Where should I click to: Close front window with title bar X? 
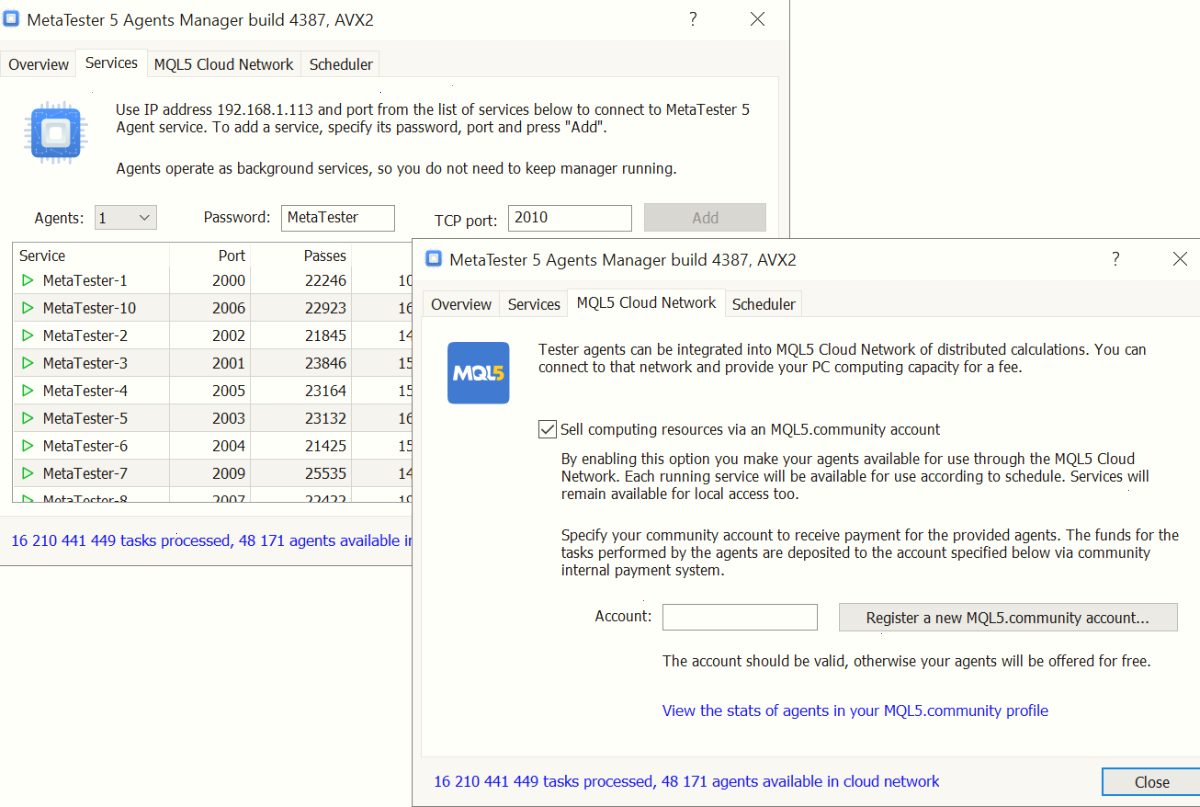click(1180, 259)
